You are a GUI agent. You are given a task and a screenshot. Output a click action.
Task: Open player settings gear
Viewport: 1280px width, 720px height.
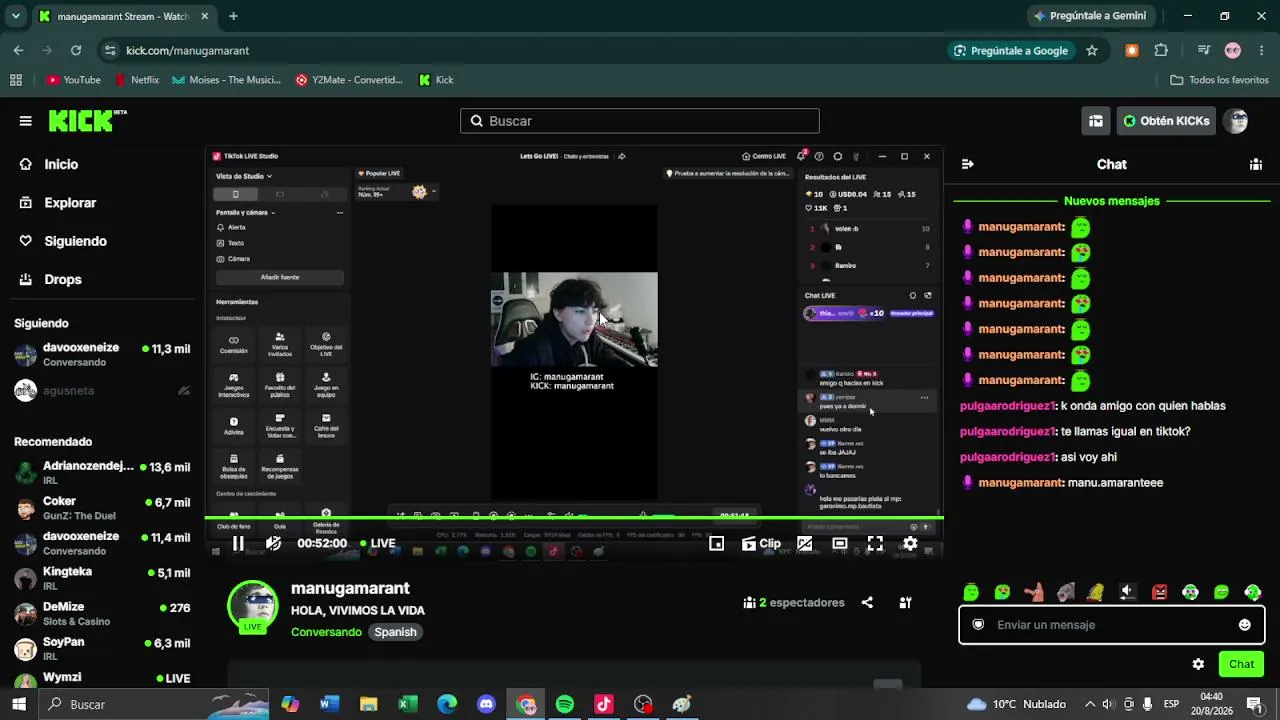pos(910,543)
